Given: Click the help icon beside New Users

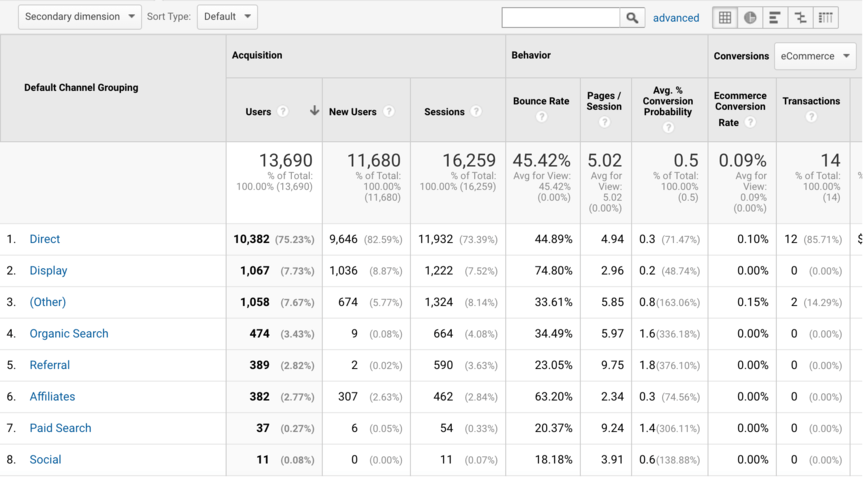Looking at the screenshot, I should 389,112.
